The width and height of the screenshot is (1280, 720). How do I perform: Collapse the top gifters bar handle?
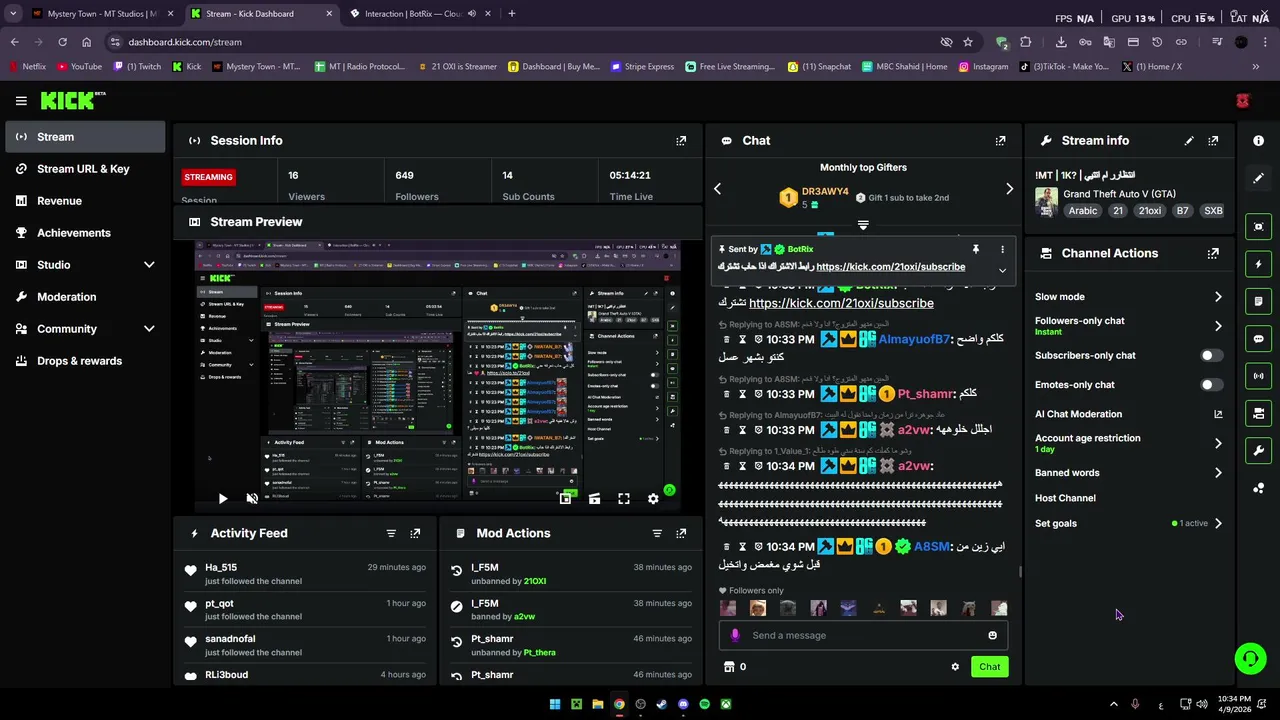[863, 226]
